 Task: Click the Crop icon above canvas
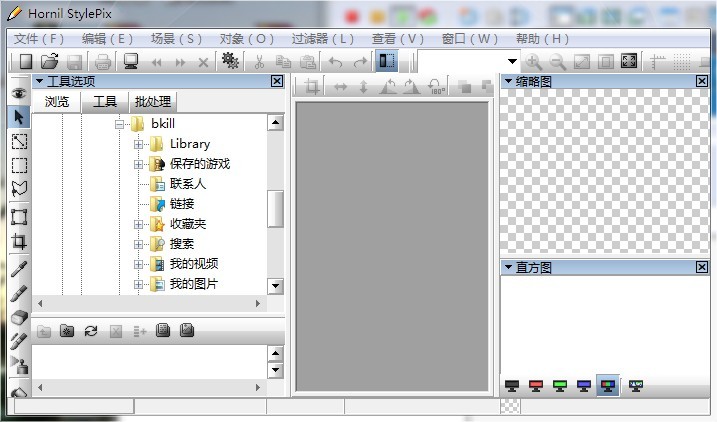tap(312, 86)
